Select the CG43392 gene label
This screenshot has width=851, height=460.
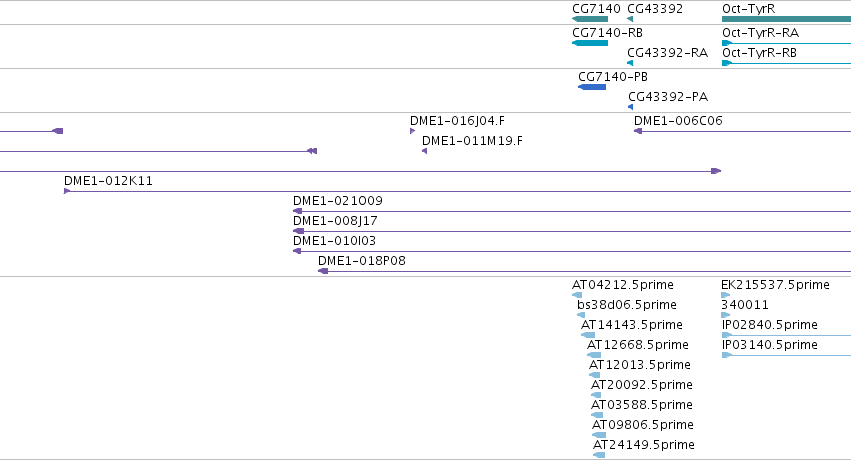655,9
